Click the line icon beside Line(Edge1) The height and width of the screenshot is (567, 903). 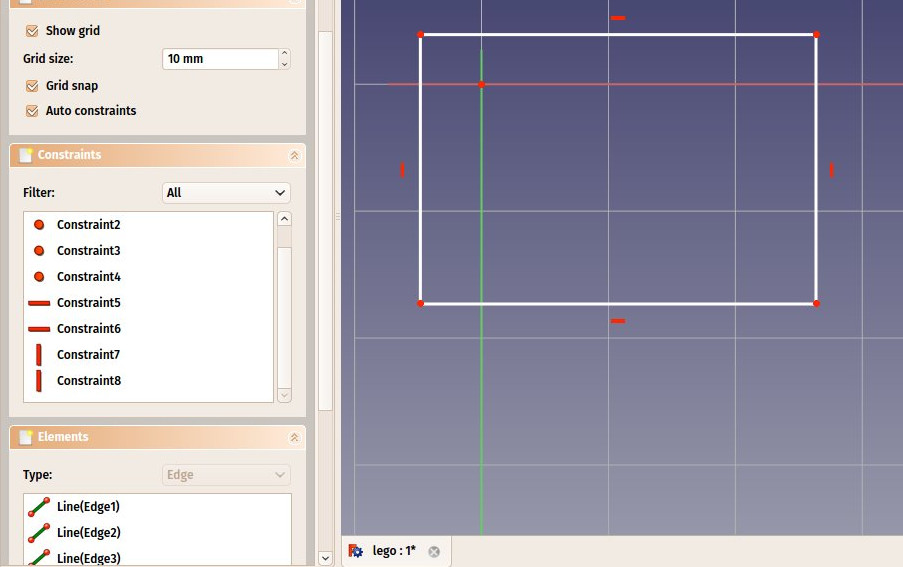pyautogui.click(x=39, y=507)
